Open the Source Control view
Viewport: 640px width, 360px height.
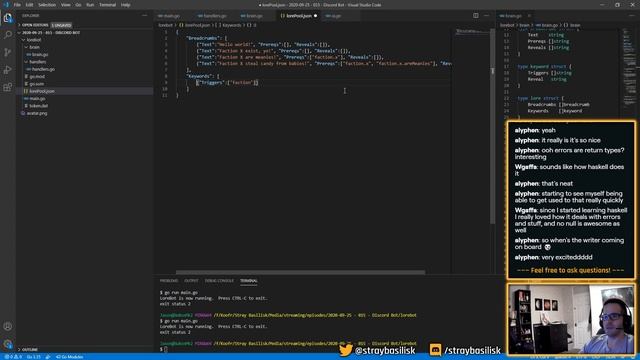[x=8, y=52]
